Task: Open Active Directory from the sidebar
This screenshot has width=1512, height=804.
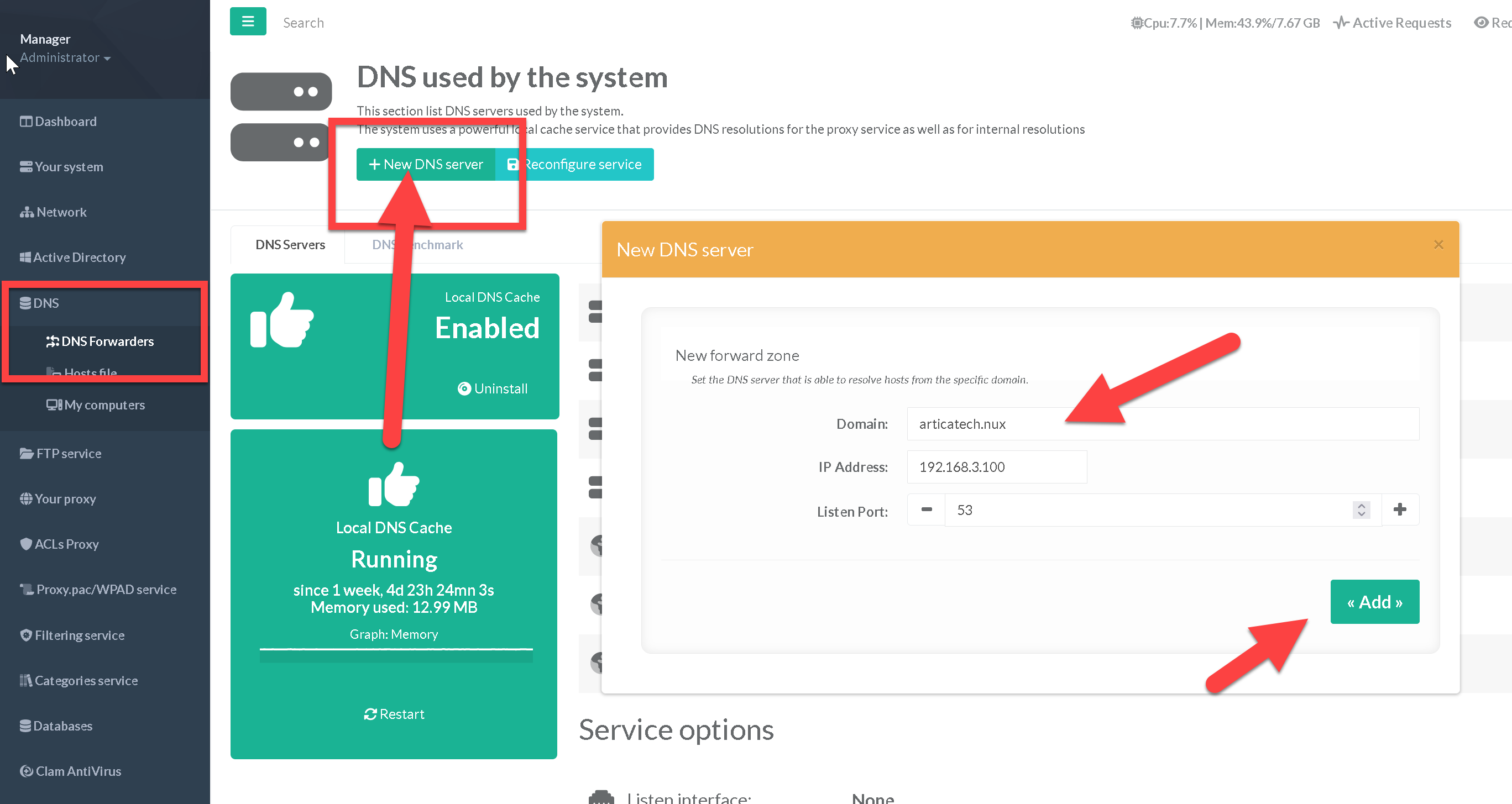Action: point(73,257)
